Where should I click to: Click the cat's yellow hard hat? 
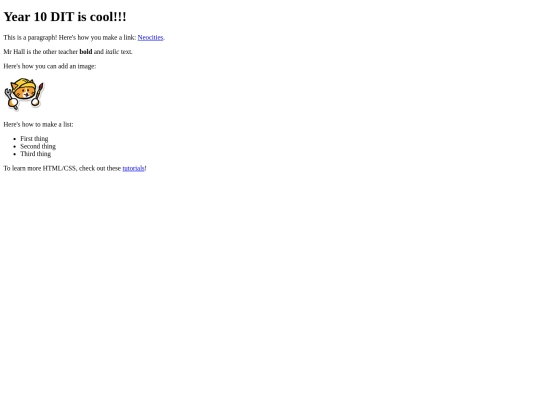click(23, 84)
